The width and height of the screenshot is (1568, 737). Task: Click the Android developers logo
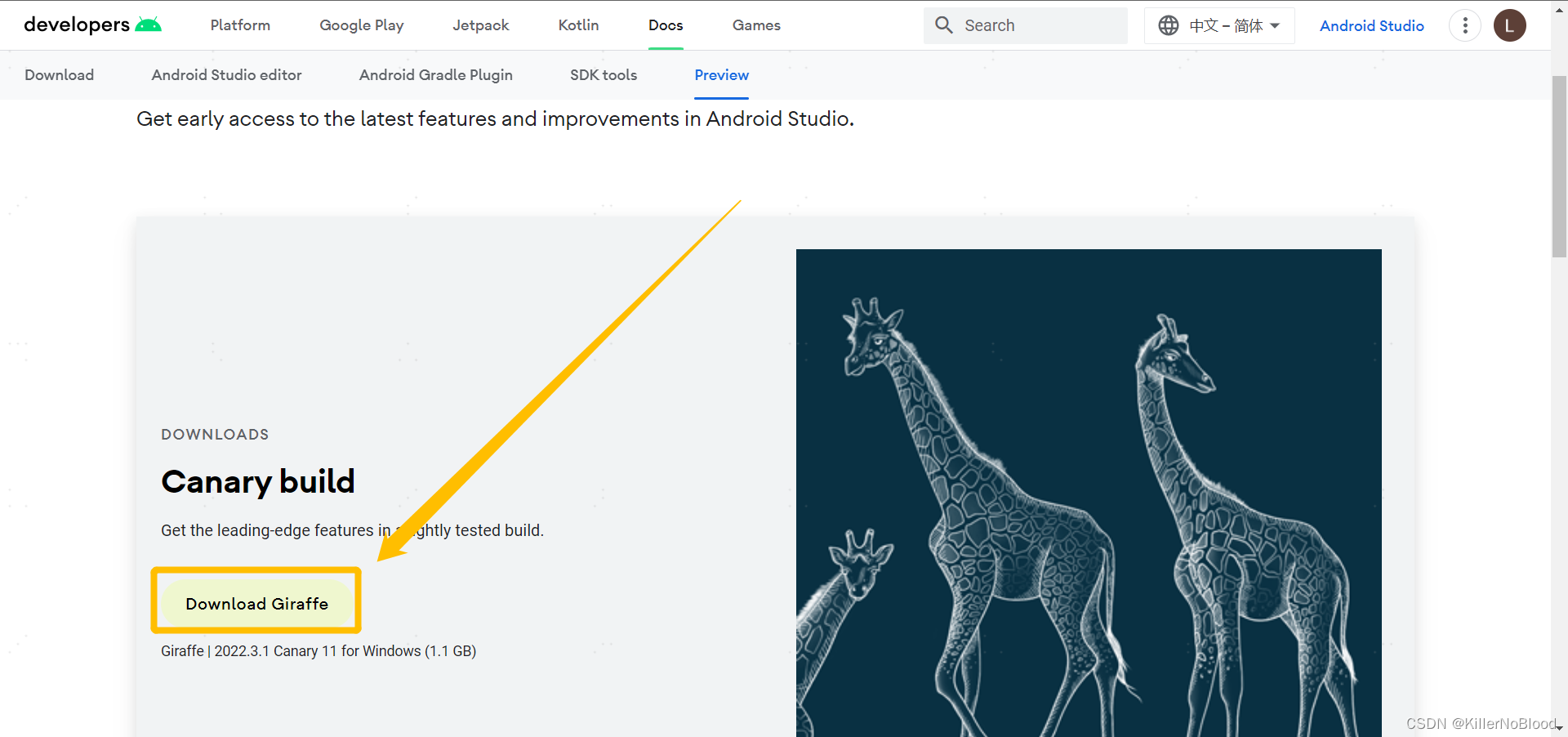(x=92, y=25)
